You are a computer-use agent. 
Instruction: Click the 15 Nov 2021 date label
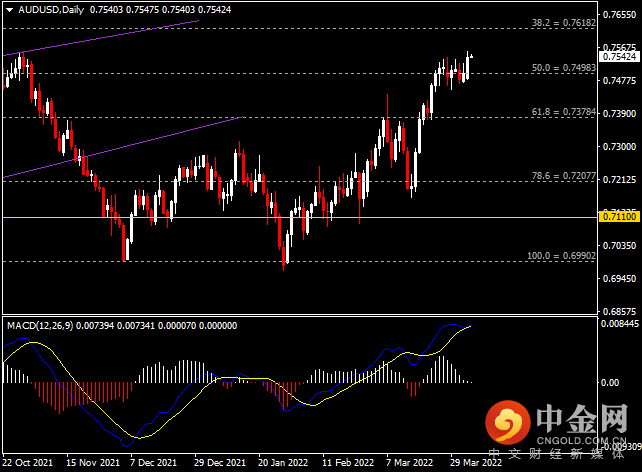click(93, 463)
